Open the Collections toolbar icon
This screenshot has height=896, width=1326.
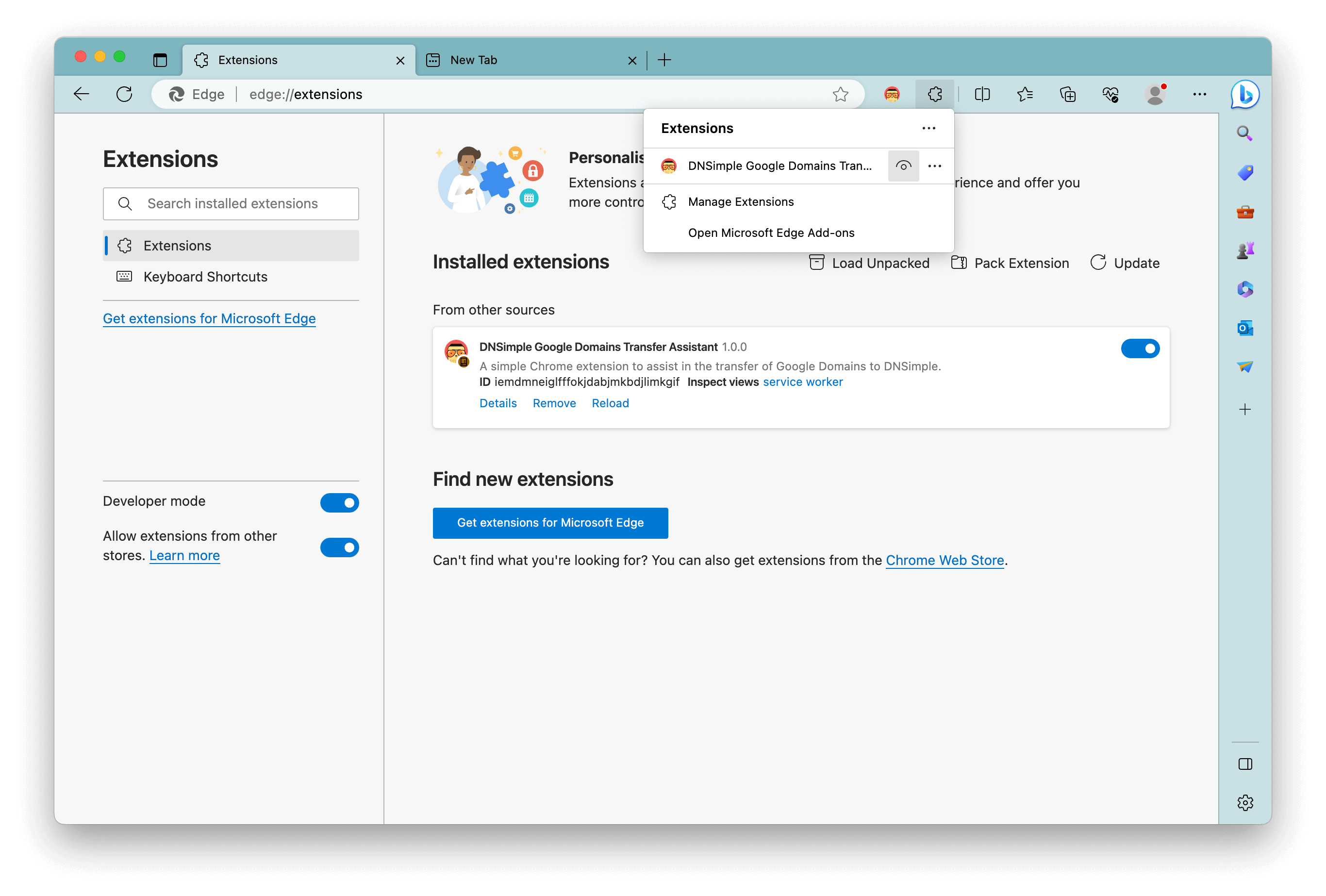coord(1067,94)
